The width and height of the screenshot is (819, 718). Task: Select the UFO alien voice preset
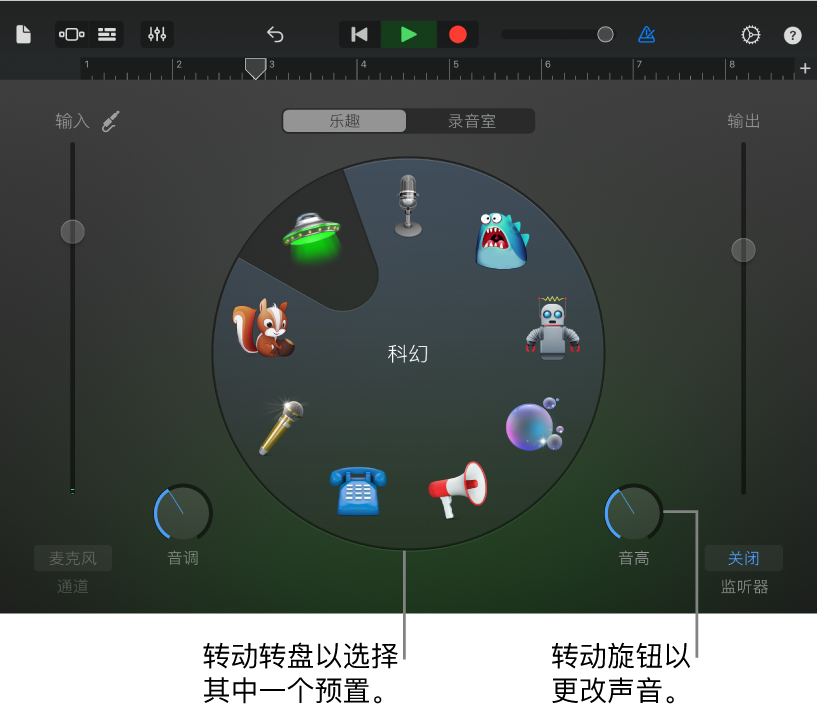pos(312,237)
